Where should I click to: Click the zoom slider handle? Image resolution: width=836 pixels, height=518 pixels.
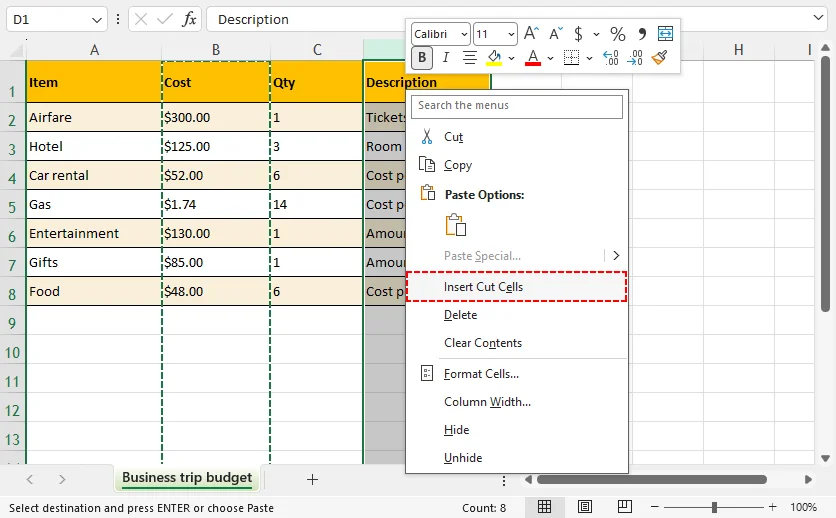coord(714,507)
